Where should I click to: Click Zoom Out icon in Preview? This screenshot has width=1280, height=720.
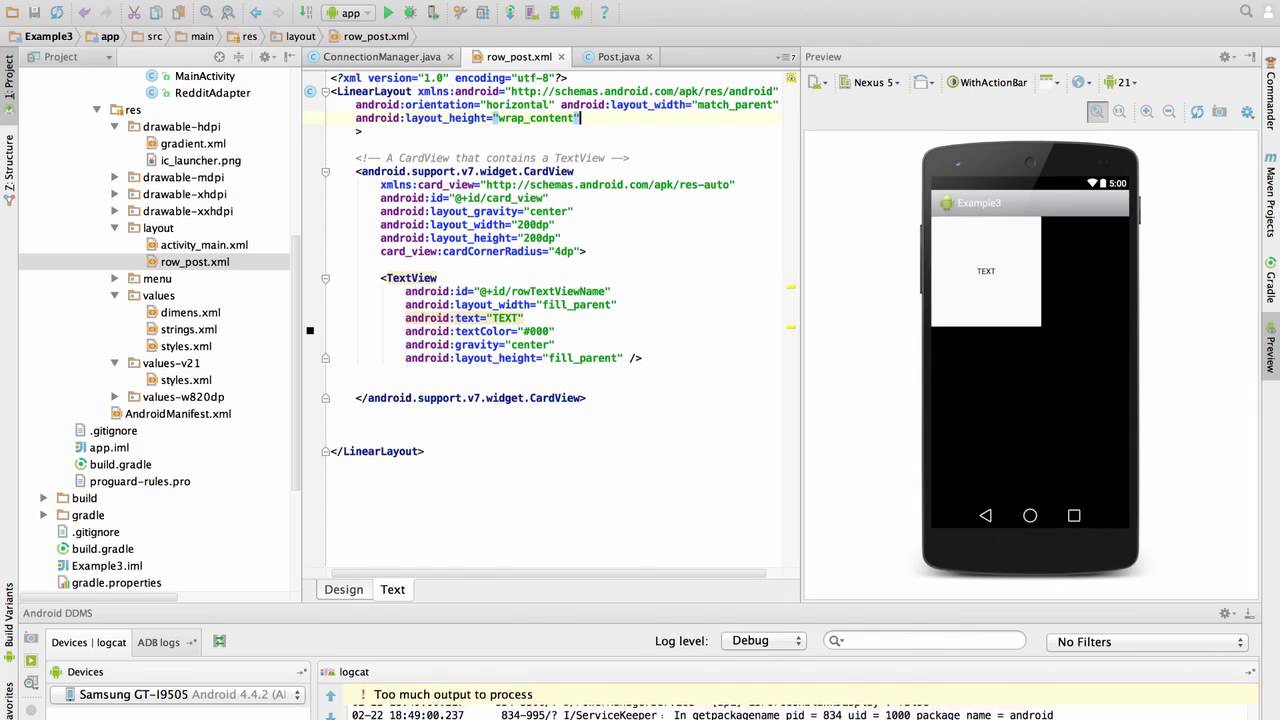tap(1169, 113)
